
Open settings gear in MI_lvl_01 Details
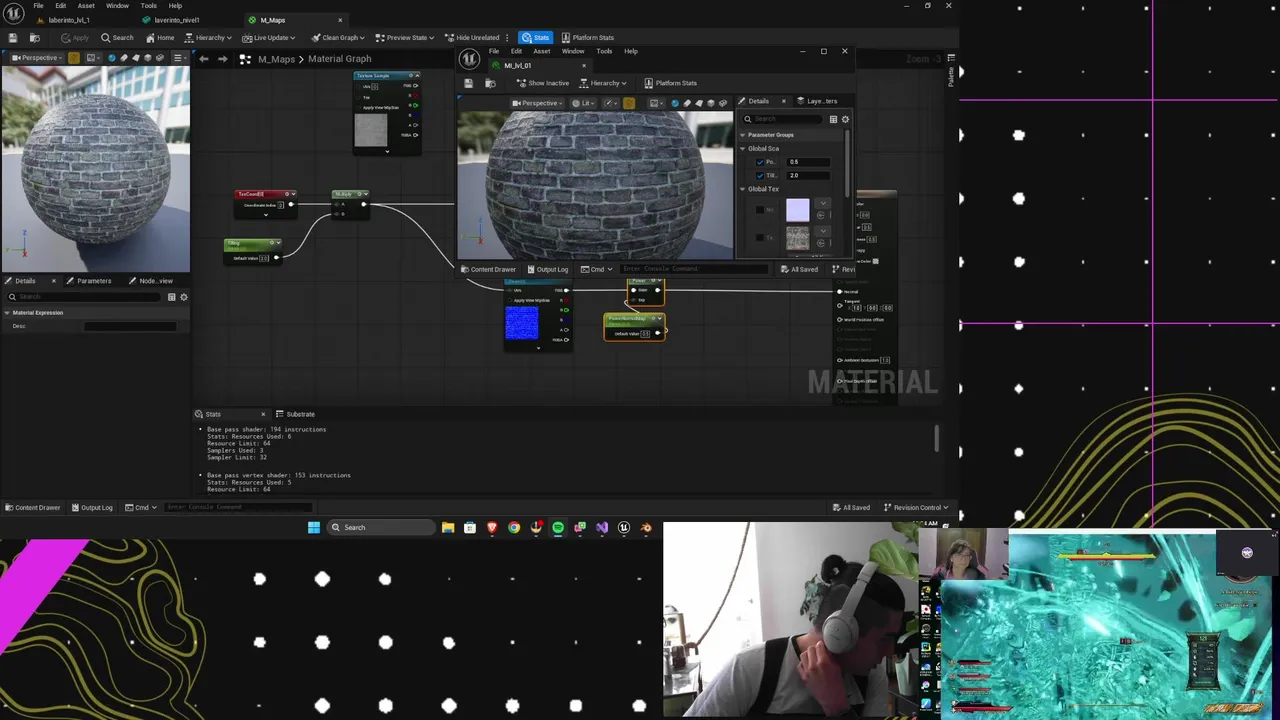[845, 119]
